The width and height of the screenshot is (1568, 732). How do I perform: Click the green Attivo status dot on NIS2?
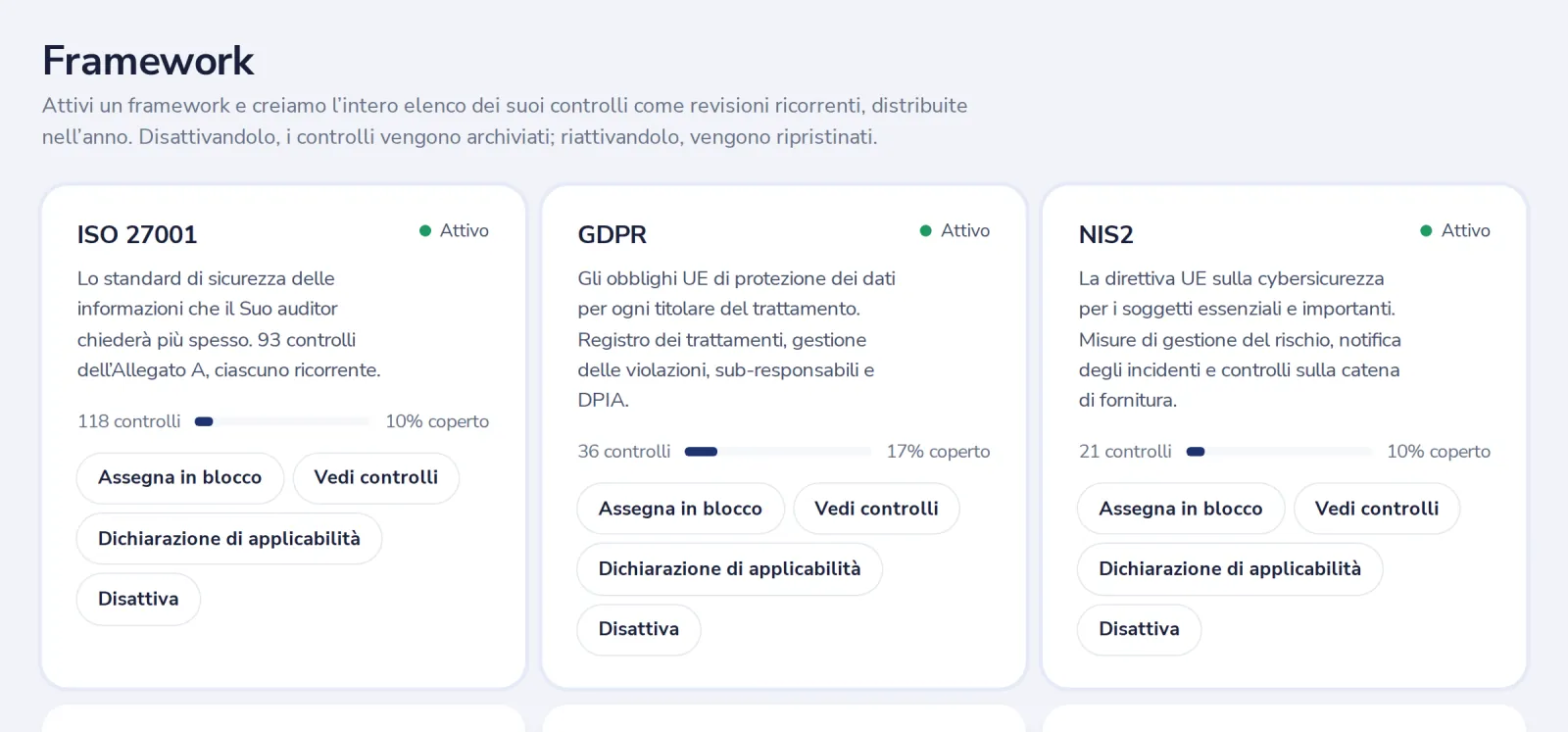pyautogui.click(x=1426, y=231)
